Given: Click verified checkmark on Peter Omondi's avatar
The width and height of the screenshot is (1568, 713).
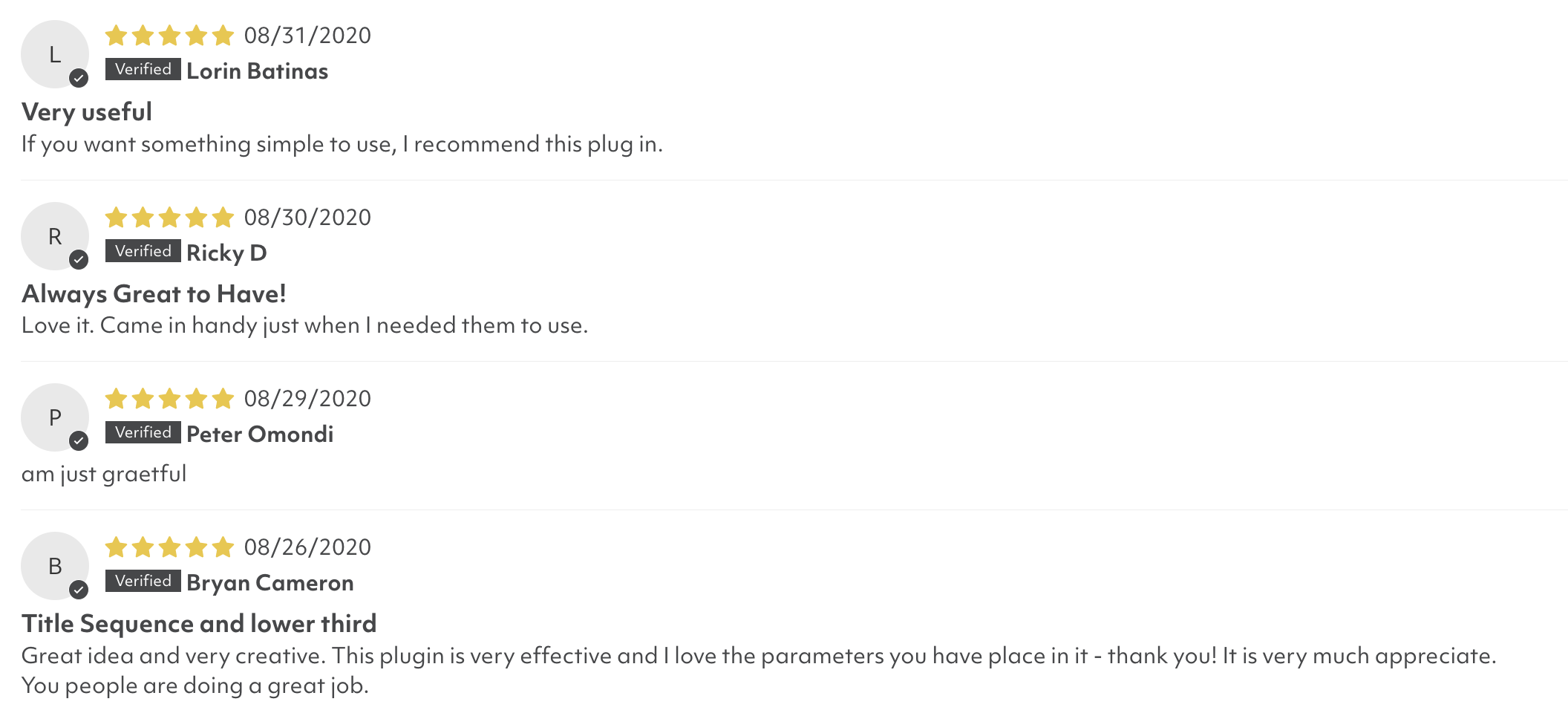Looking at the screenshot, I should 79,440.
